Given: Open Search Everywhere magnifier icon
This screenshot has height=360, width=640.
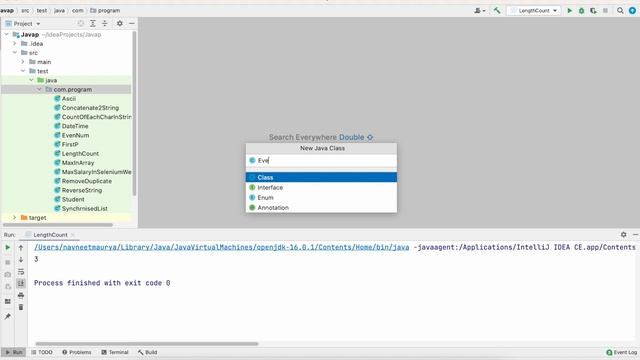Looking at the screenshot, I should [x=620, y=11].
